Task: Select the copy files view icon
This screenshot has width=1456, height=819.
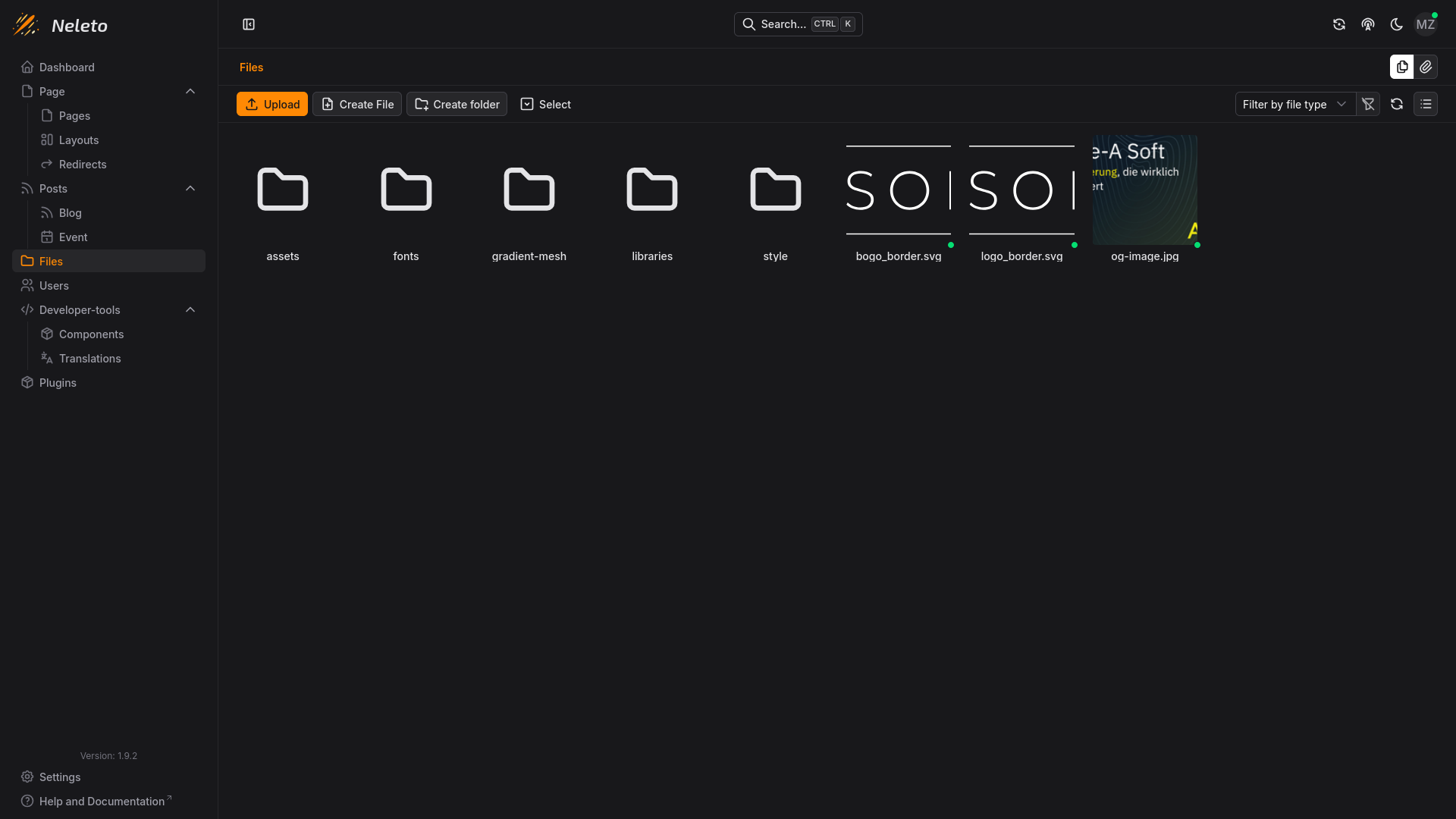Action: pyautogui.click(x=1402, y=67)
